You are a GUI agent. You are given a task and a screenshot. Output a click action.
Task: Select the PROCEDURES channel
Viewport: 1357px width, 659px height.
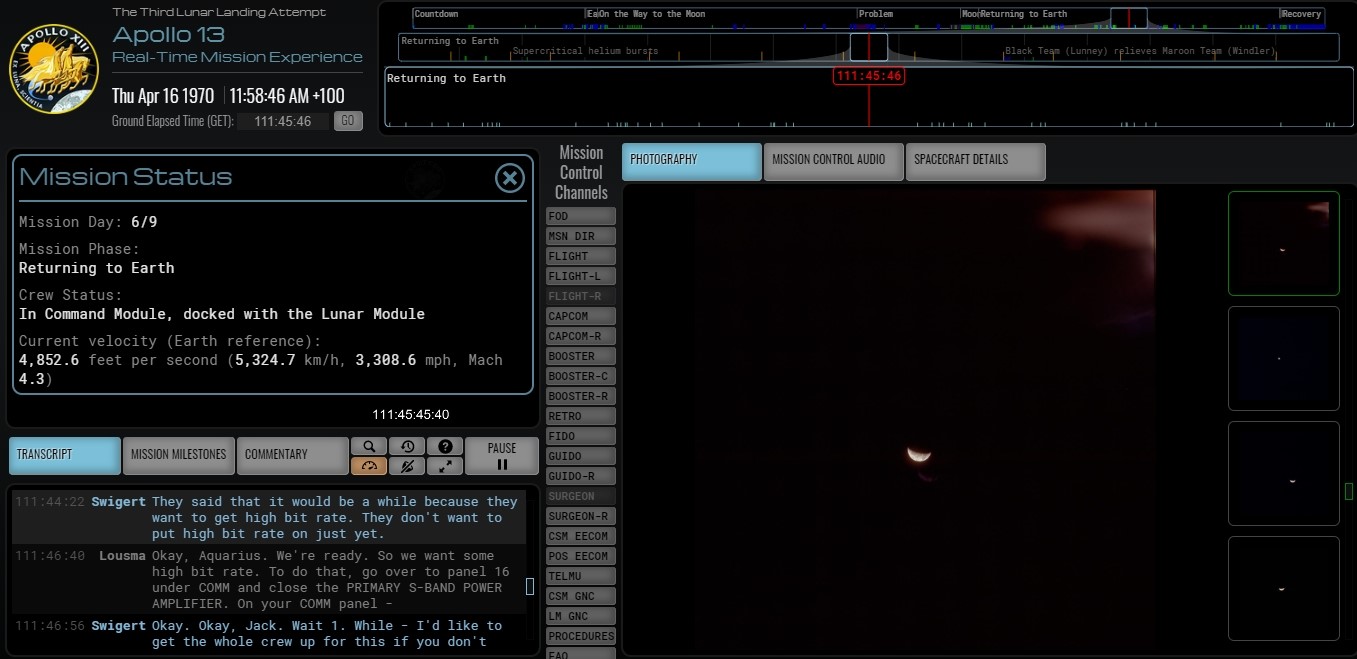(x=581, y=636)
